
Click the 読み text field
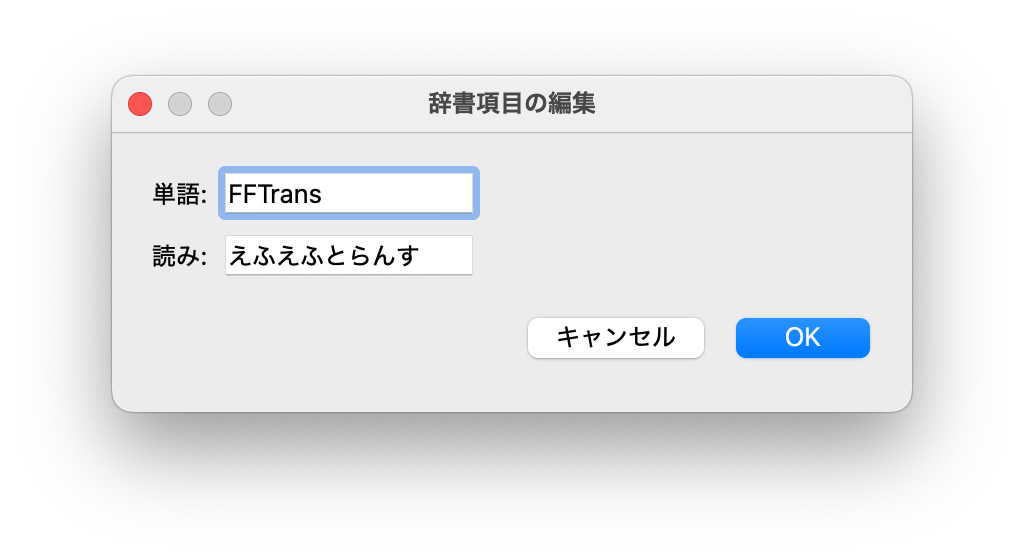coord(349,255)
